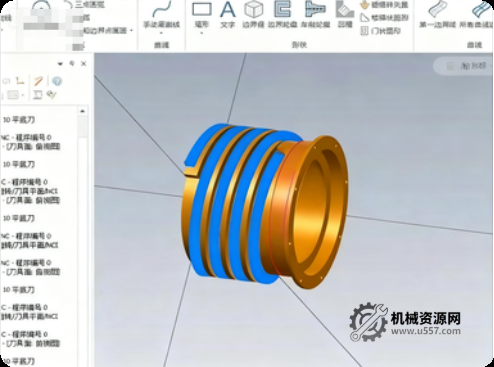Choose the silhouette boundary tool (边界轮廓)
The image size is (494, 367).
pyautogui.click(x=282, y=15)
